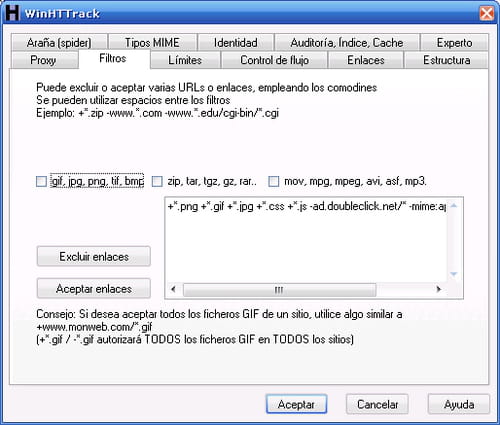The width and height of the screenshot is (500, 425).
Task: Click the filter box's vertical scroll down arrow
Action: (x=454, y=274)
